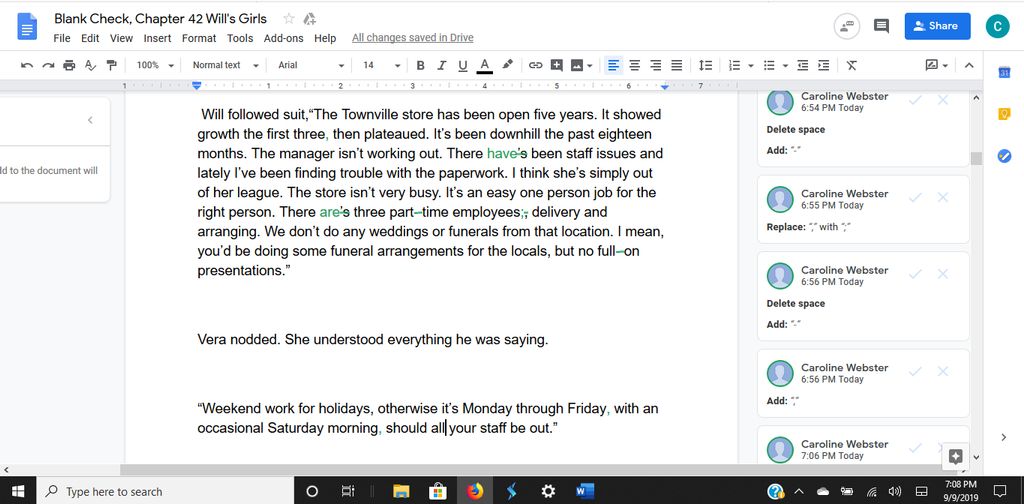The image size is (1024, 504).
Task: Open 'All changes saved in Drive' link
Action: click(412, 38)
